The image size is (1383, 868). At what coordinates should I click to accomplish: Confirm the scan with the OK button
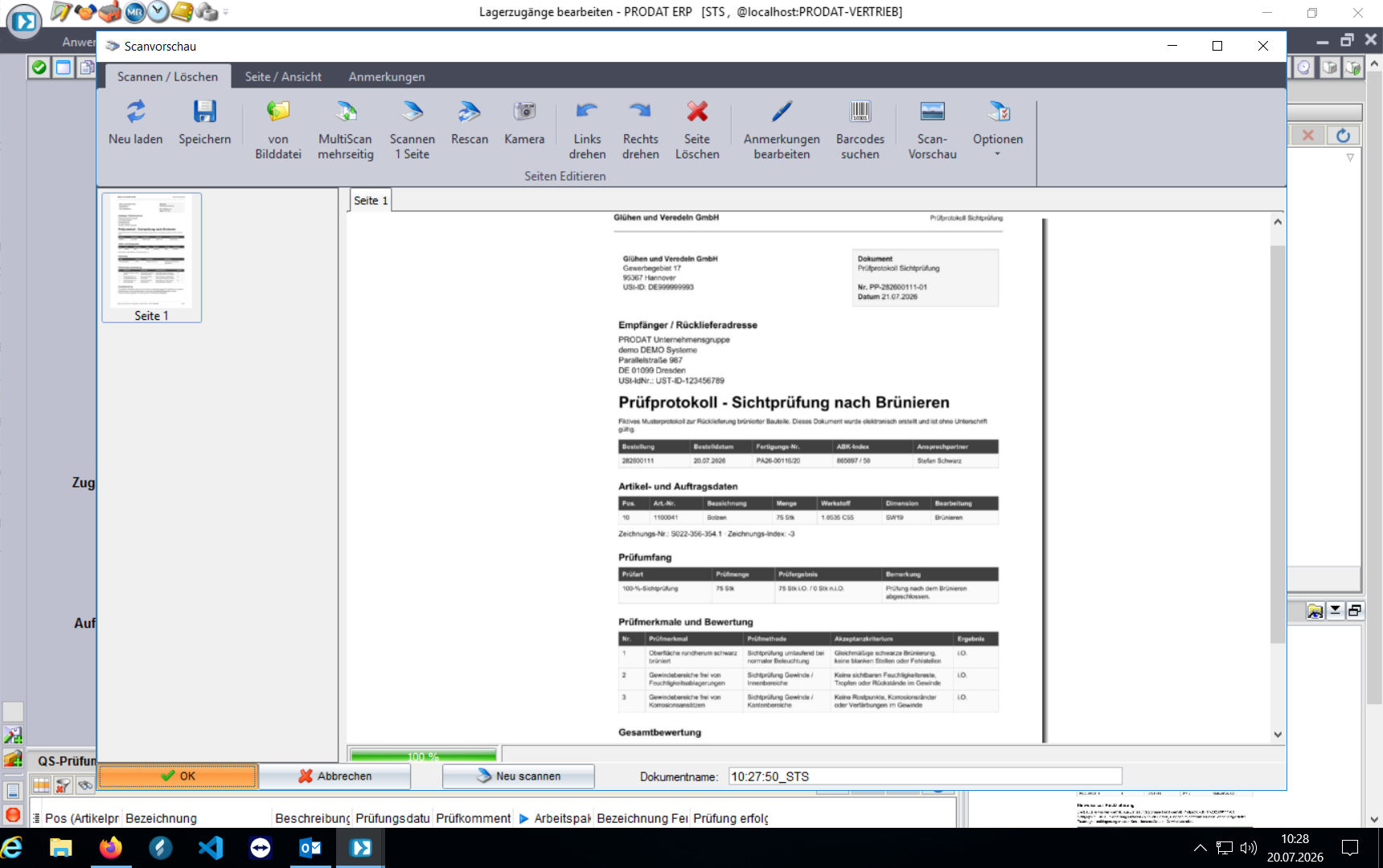[178, 776]
